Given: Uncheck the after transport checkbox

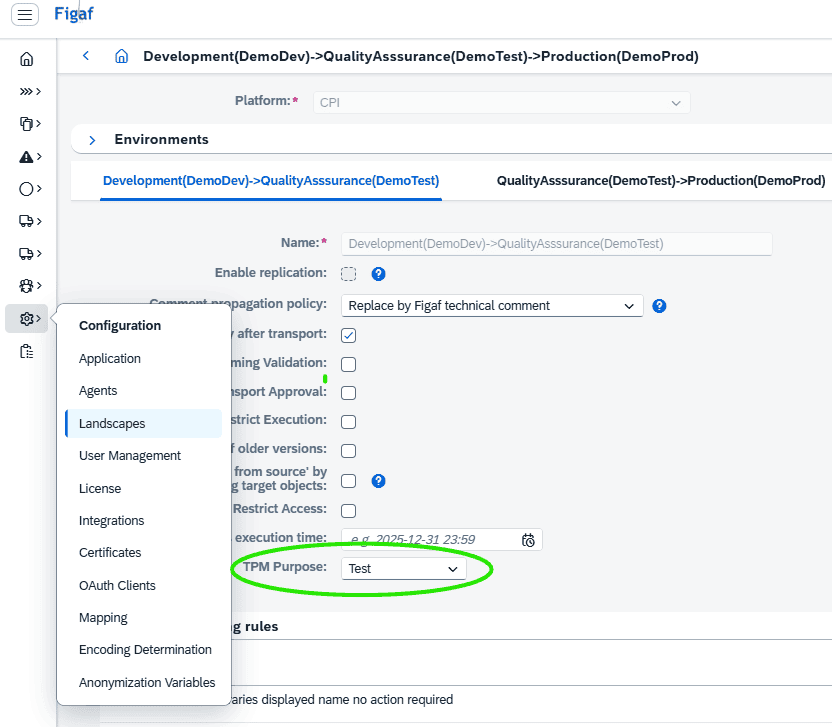Looking at the screenshot, I should coord(349,335).
